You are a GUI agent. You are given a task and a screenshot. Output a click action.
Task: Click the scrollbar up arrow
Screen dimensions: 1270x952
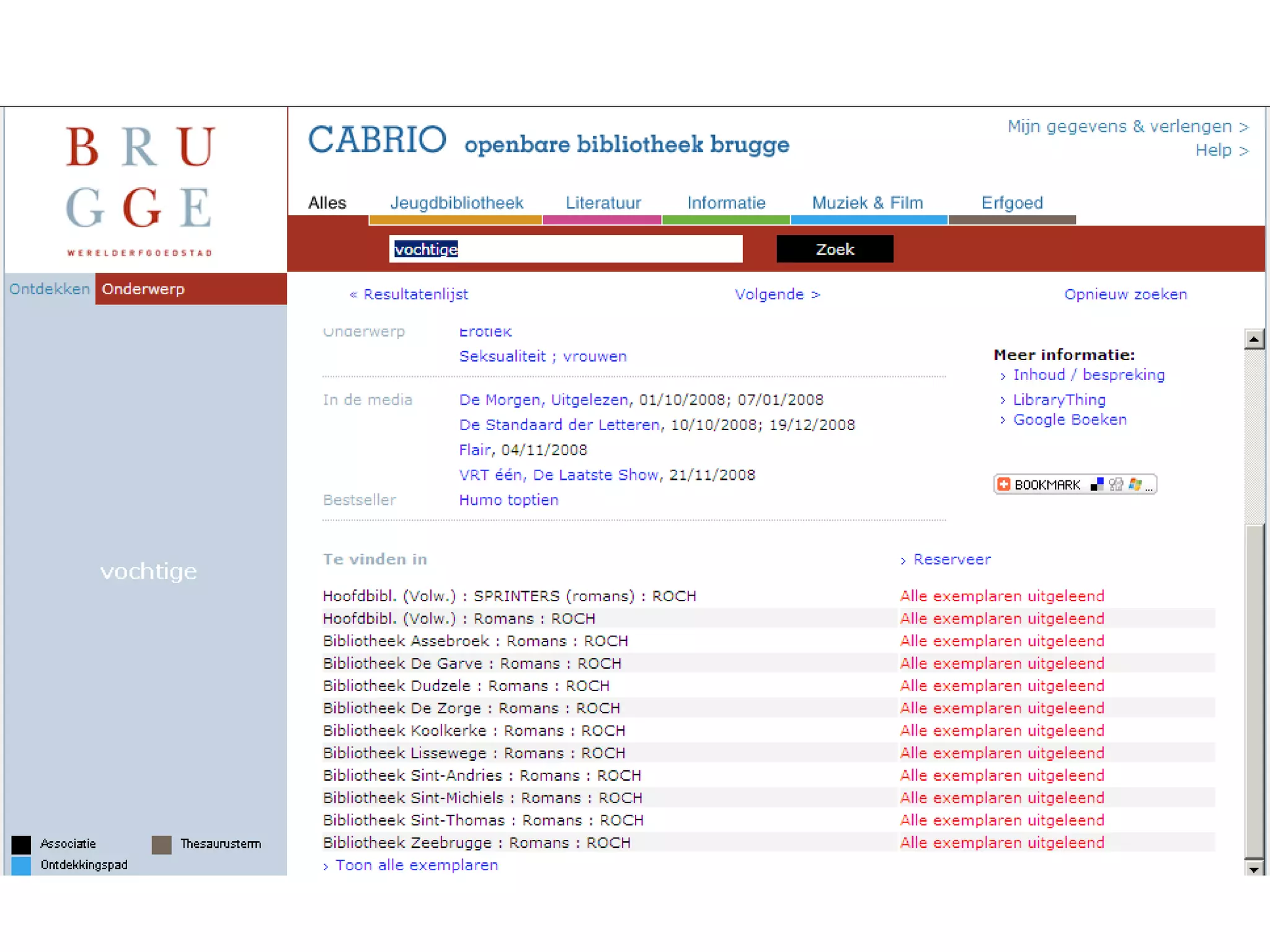point(1254,339)
